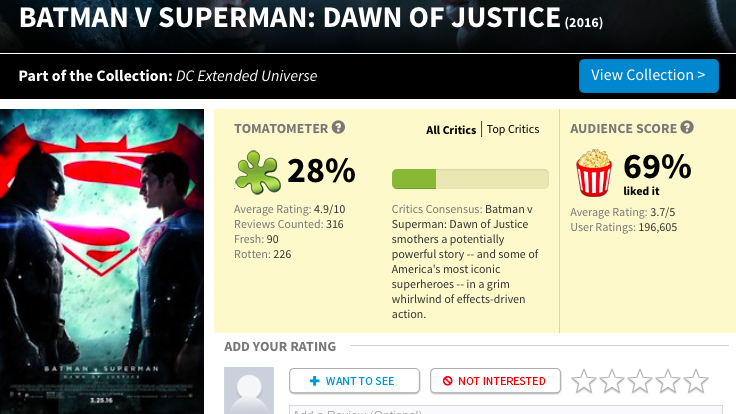The width and height of the screenshot is (736, 414).
Task: Click the Tomatometer help question mark icon
Action: click(339, 128)
